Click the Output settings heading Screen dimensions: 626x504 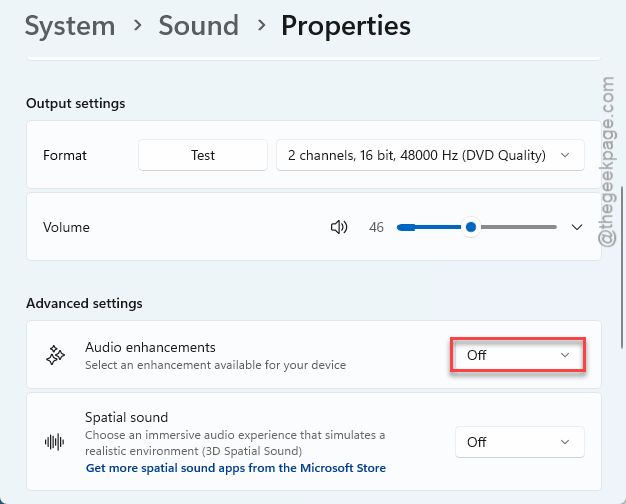tap(75, 103)
